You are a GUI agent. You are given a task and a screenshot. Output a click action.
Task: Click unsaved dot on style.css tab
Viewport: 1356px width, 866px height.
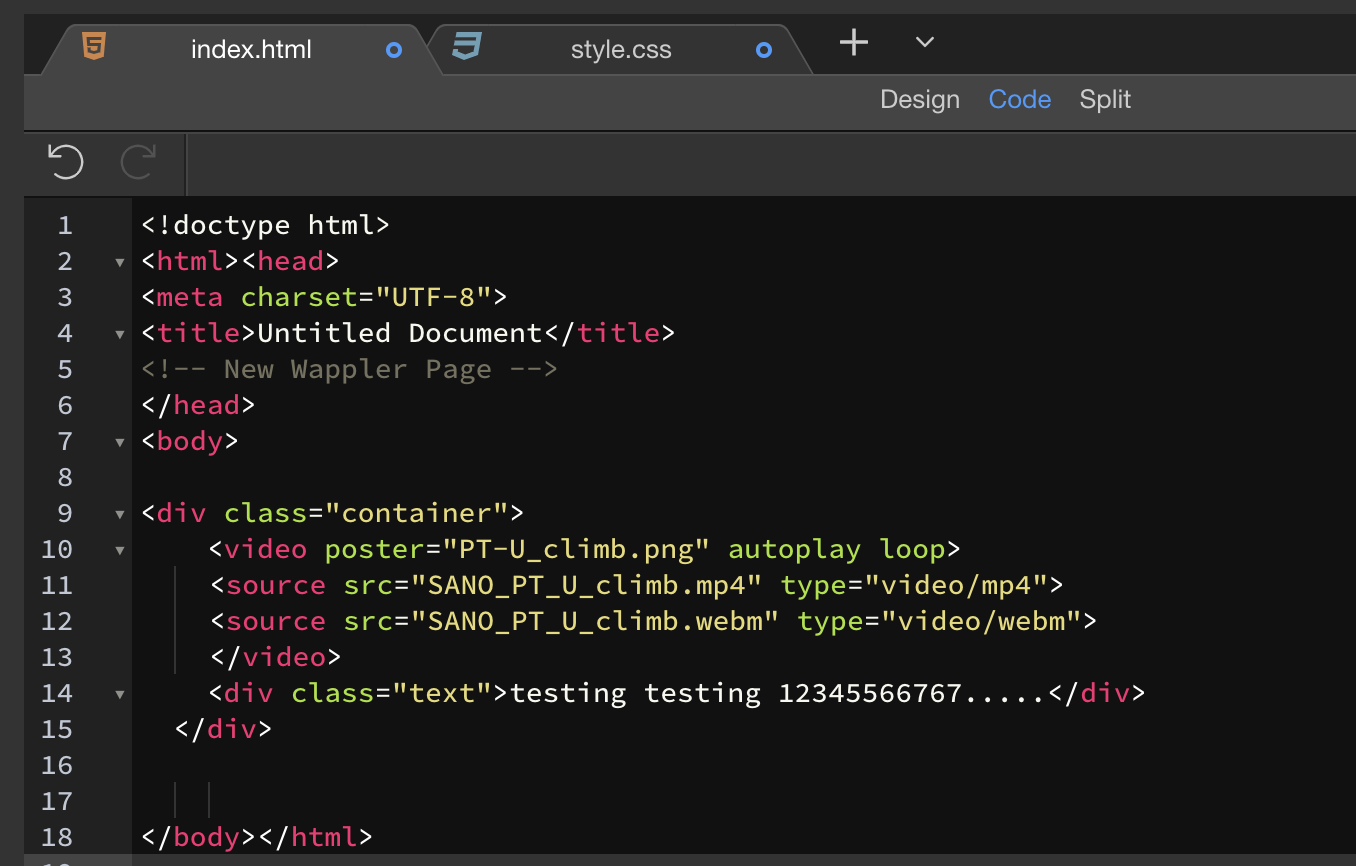pos(764,50)
